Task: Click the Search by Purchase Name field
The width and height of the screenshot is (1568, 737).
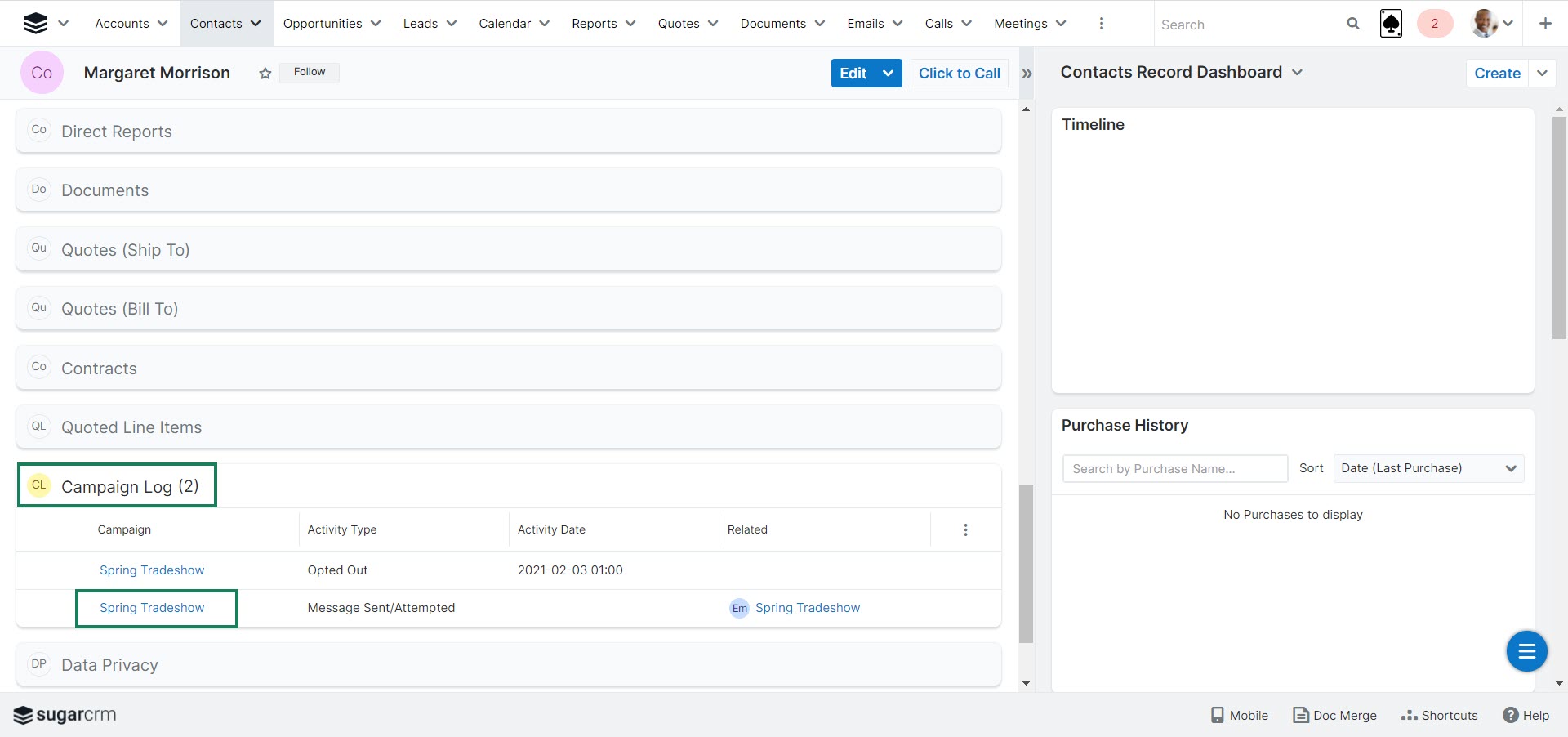Action: [1174, 469]
